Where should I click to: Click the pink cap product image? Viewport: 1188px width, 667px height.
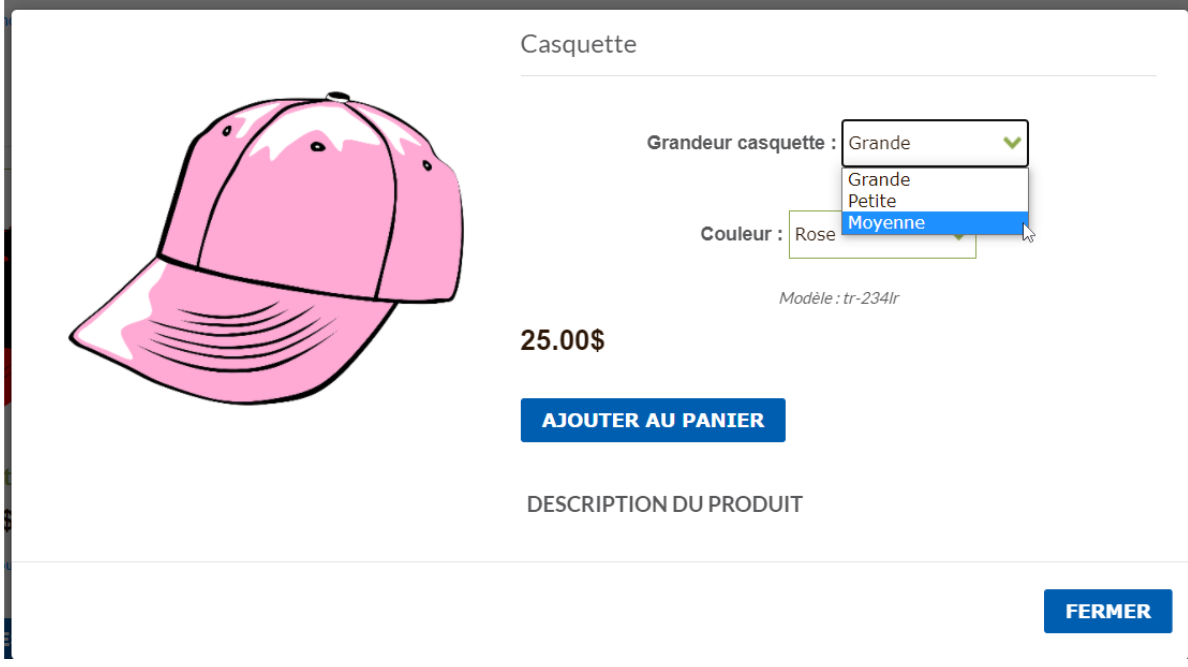tap(267, 249)
